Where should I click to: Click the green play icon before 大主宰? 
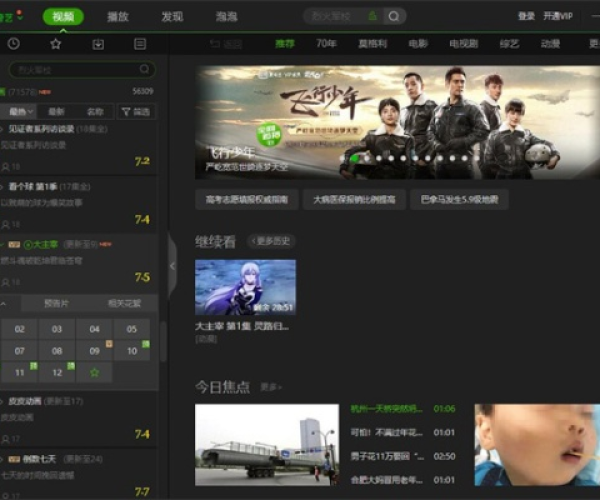[x=28, y=245]
